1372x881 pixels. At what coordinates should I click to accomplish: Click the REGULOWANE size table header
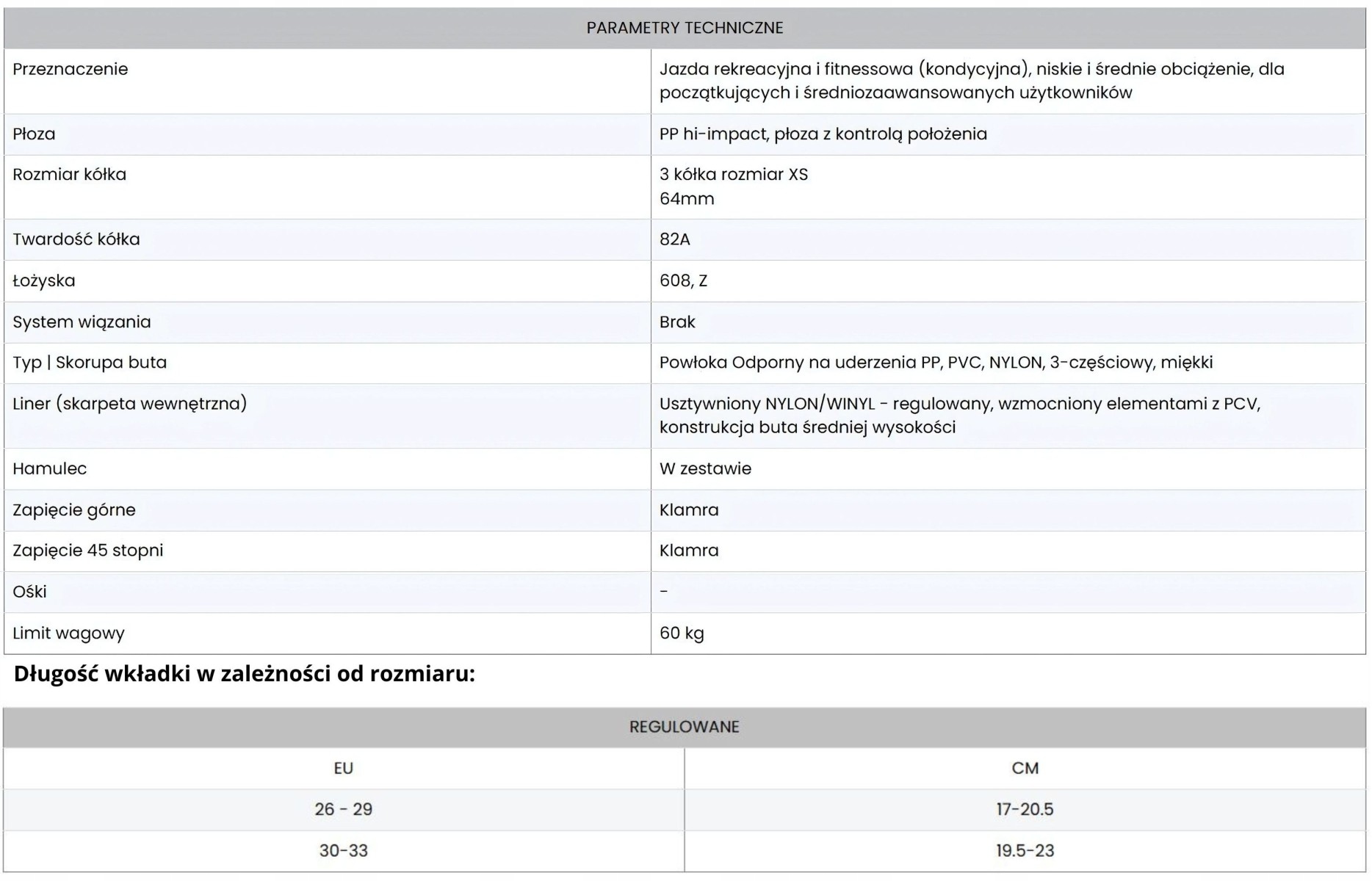coord(685,727)
